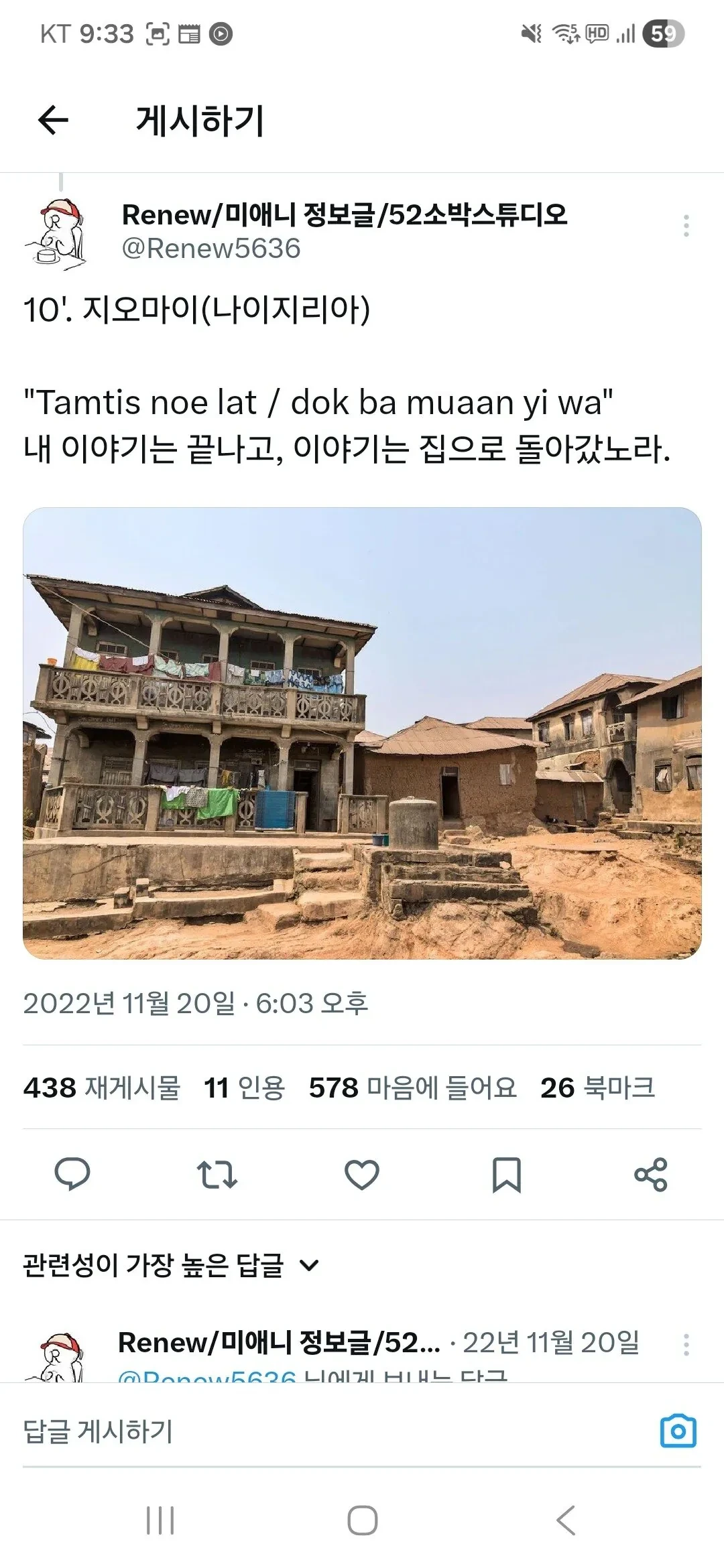Viewport: 724px width, 1568px height.
Task: Tap the repost arrows icon
Action: pyautogui.click(x=217, y=1174)
